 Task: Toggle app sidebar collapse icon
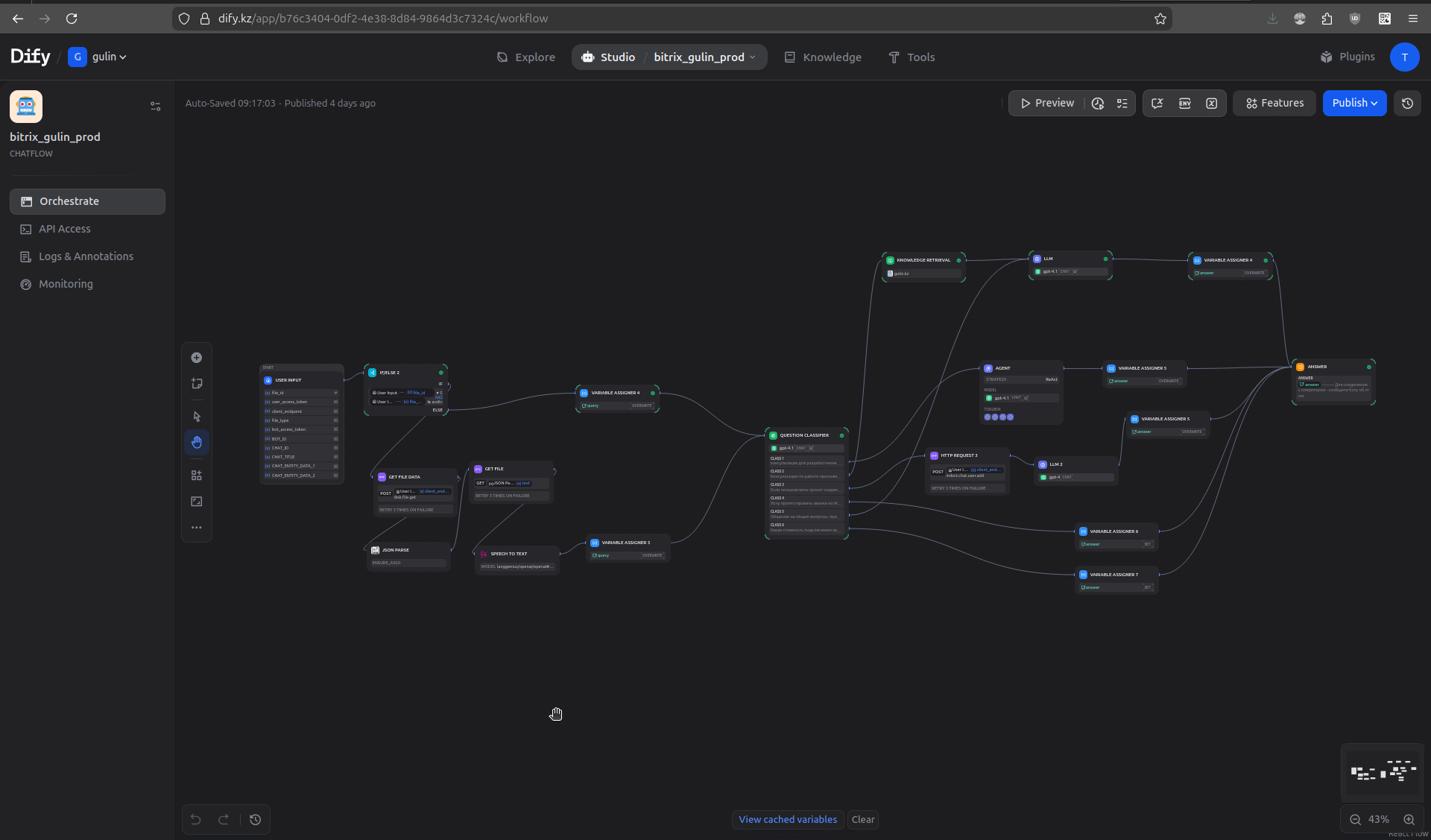point(155,107)
